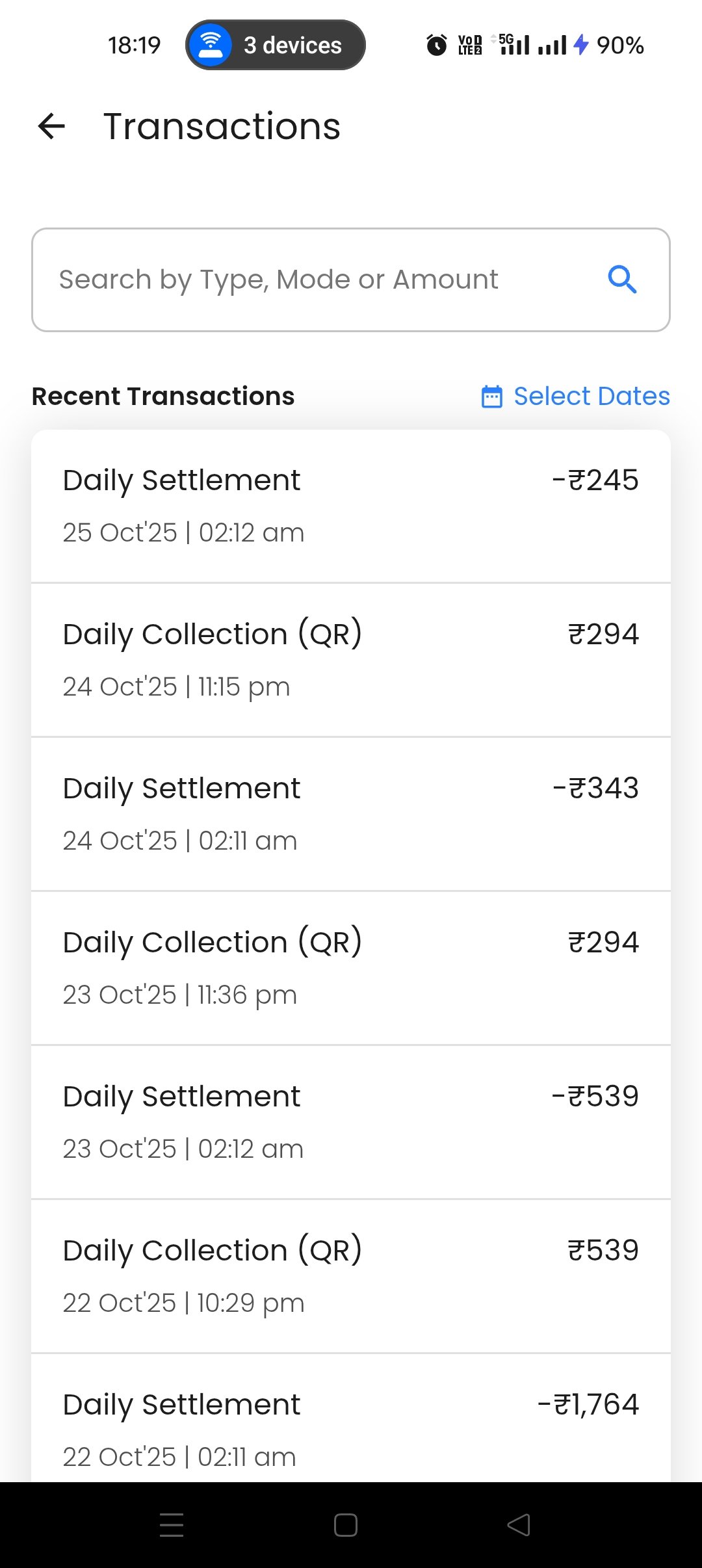This screenshot has height=1568, width=702.
Task: Open the 24 Oct 11:15 pm Daily Collection
Action: 351,660
